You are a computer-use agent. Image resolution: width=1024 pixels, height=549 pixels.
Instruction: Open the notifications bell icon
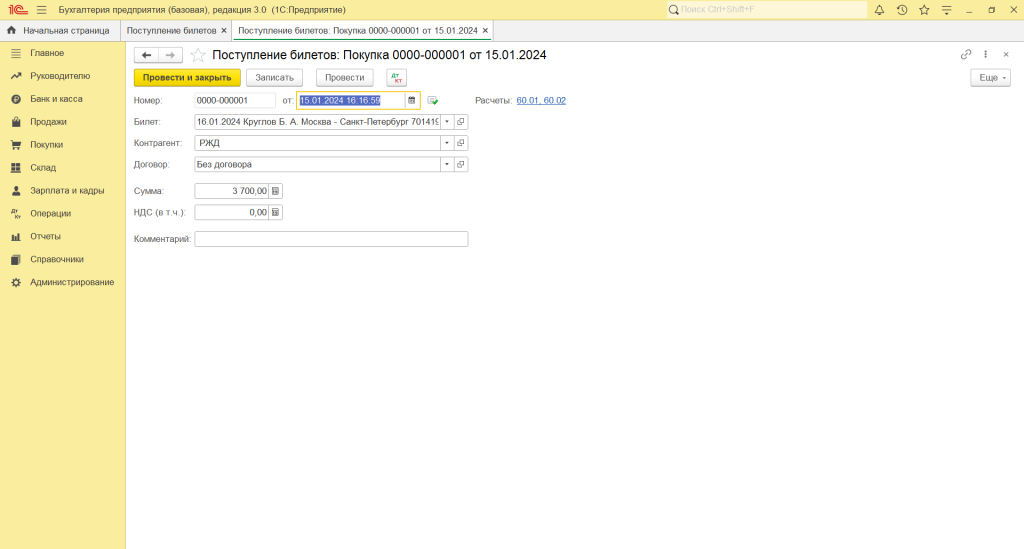879,10
